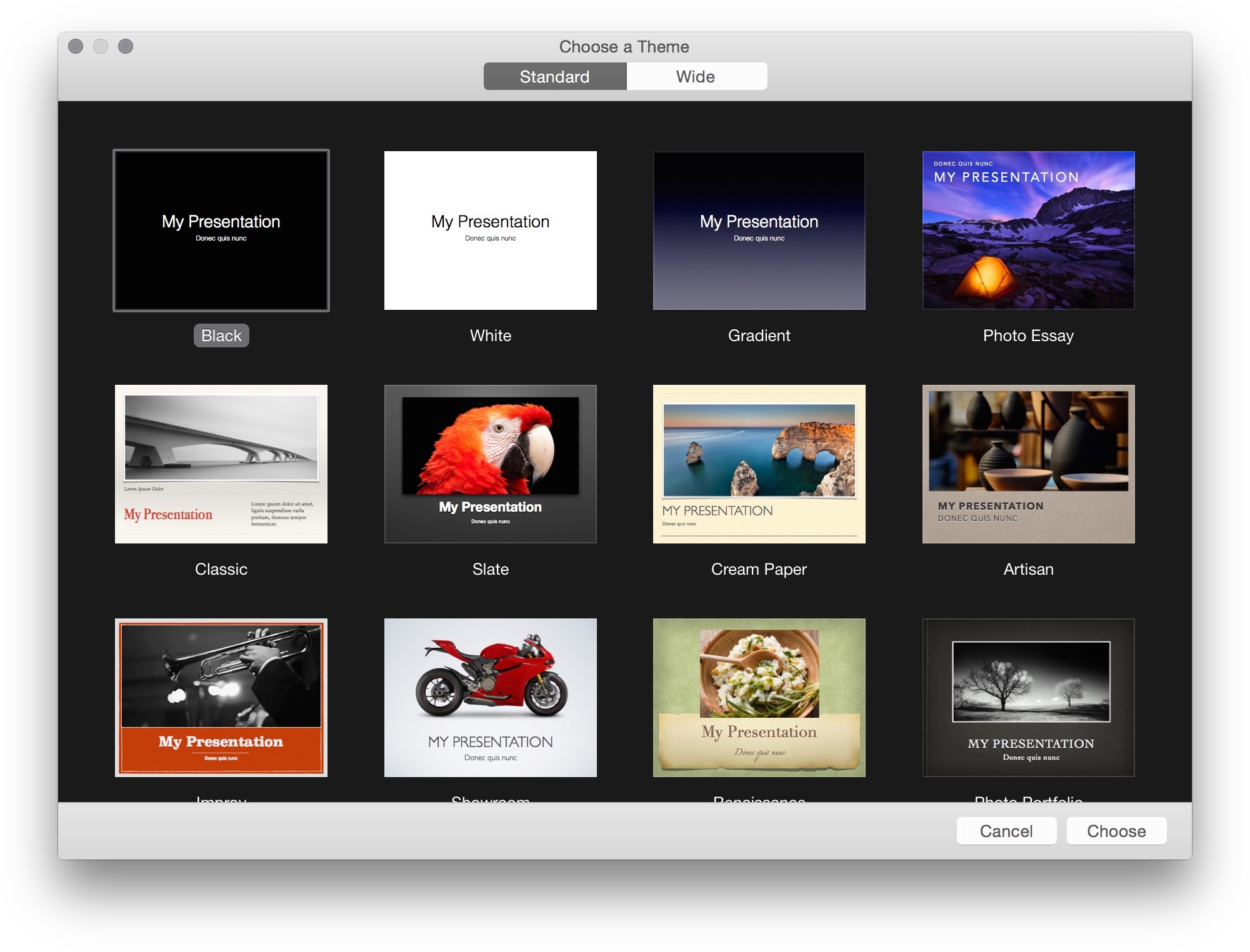Click the Artisan theme label
Image resolution: width=1250 pixels, height=952 pixels.
pos(1029,569)
